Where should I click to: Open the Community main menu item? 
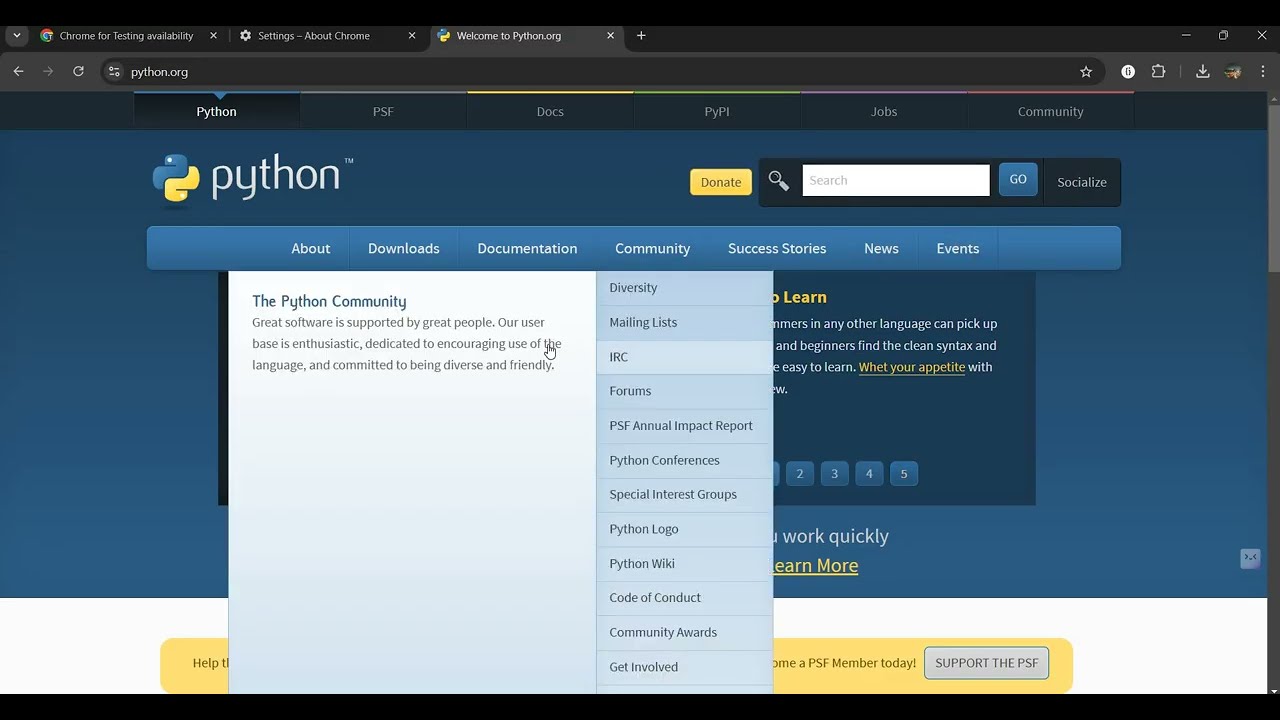pyautogui.click(x=652, y=248)
